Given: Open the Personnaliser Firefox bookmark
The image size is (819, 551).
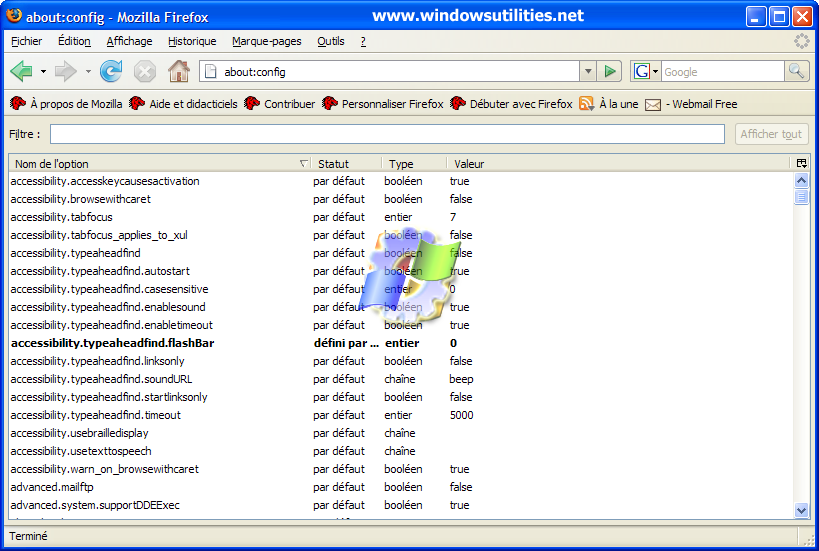Looking at the screenshot, I should click(x=383, y=104).
